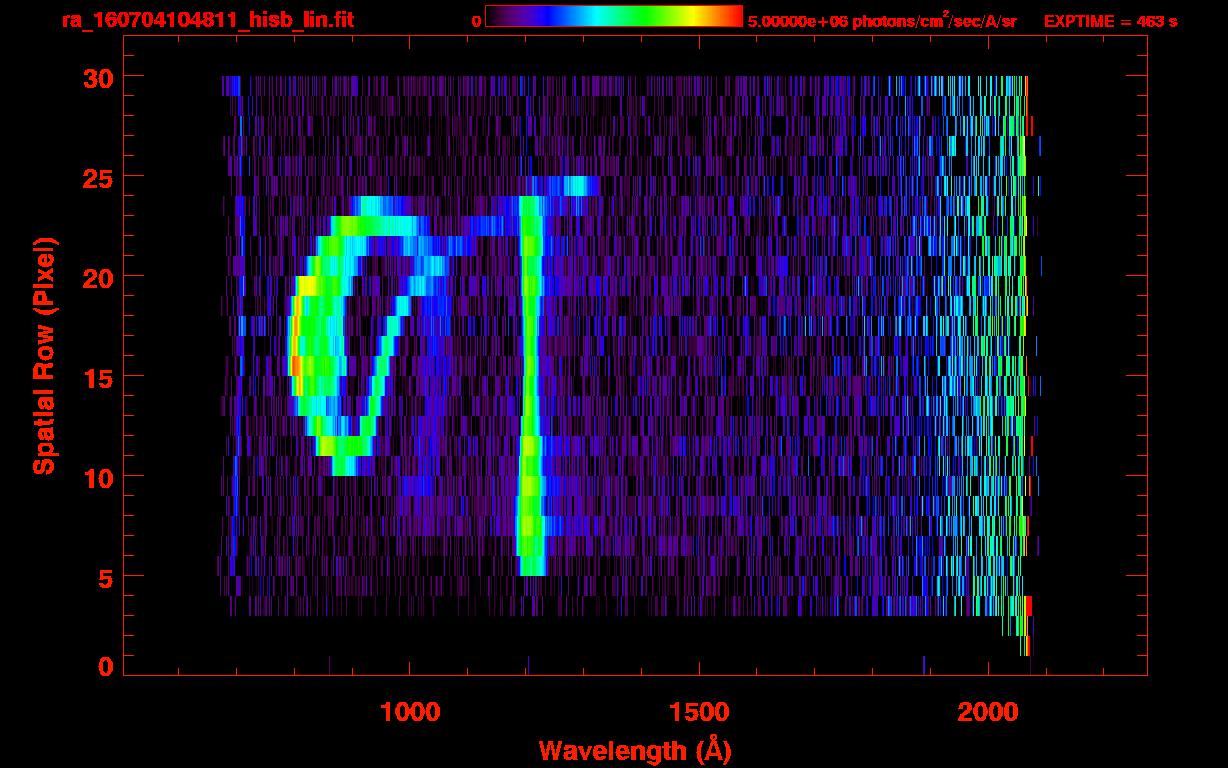Image resolution: width=1228 pixels, height=768 pixels.
Task: Click the rainbow color scale bar
Action: tap(614, 16)
